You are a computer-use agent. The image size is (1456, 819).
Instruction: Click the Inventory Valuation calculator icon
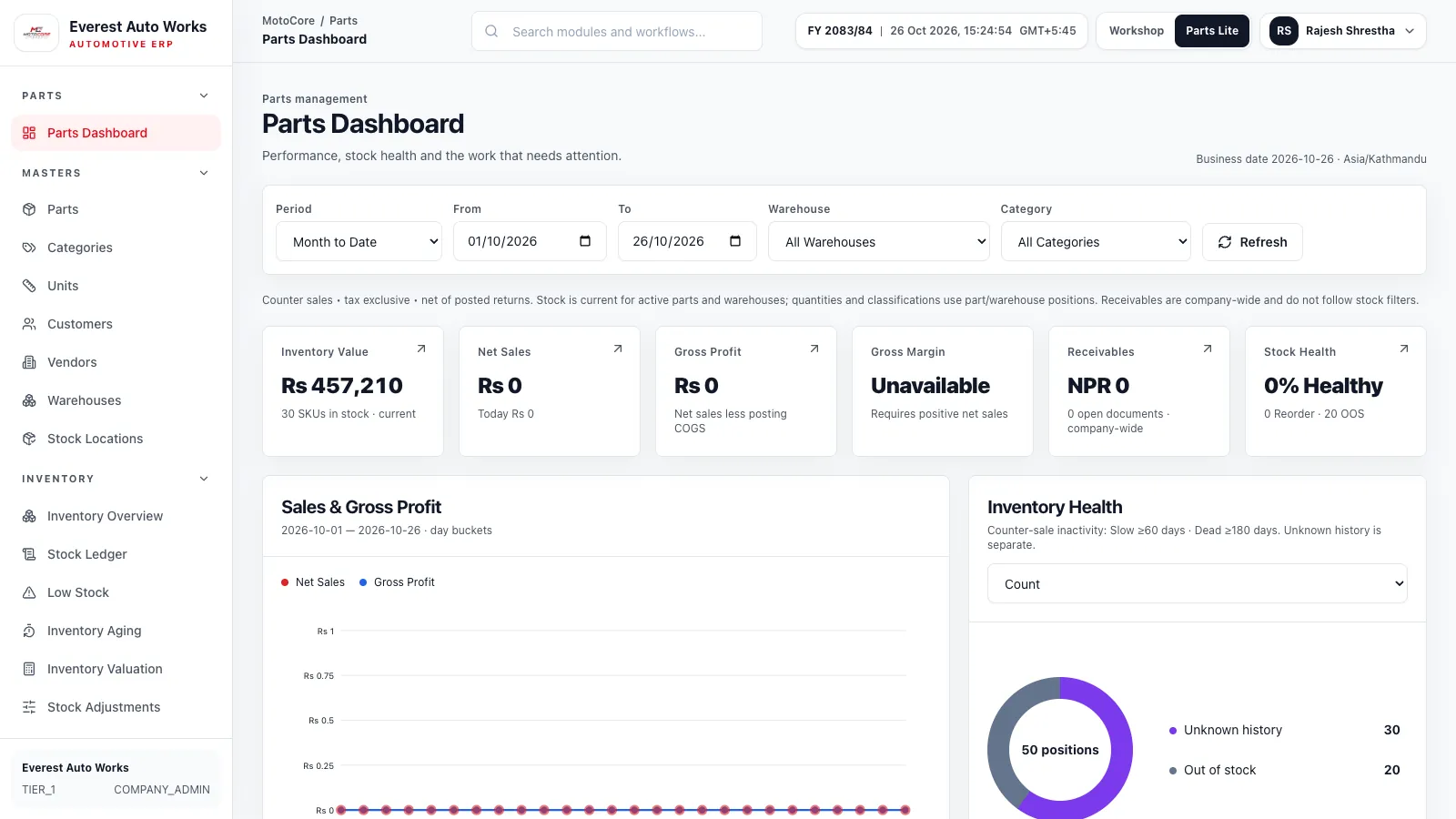coord(29,669)
